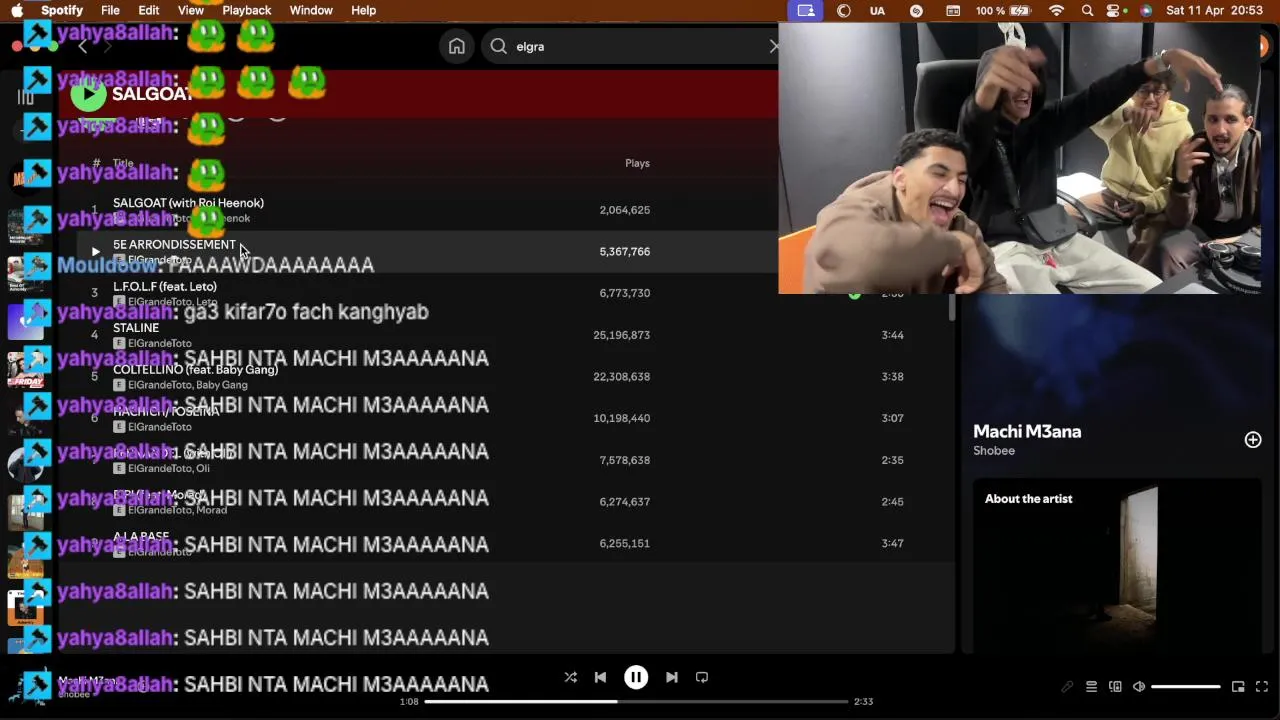Open the mini player icon
Viewport: 1280px width, 720px height.
(x=1238, y=687)
